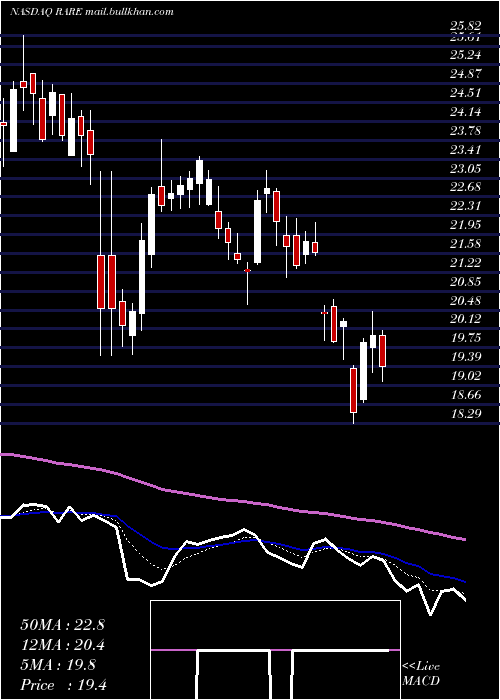
Task: Click the 18.29 price axis label
Action: [x=466, y=414]
